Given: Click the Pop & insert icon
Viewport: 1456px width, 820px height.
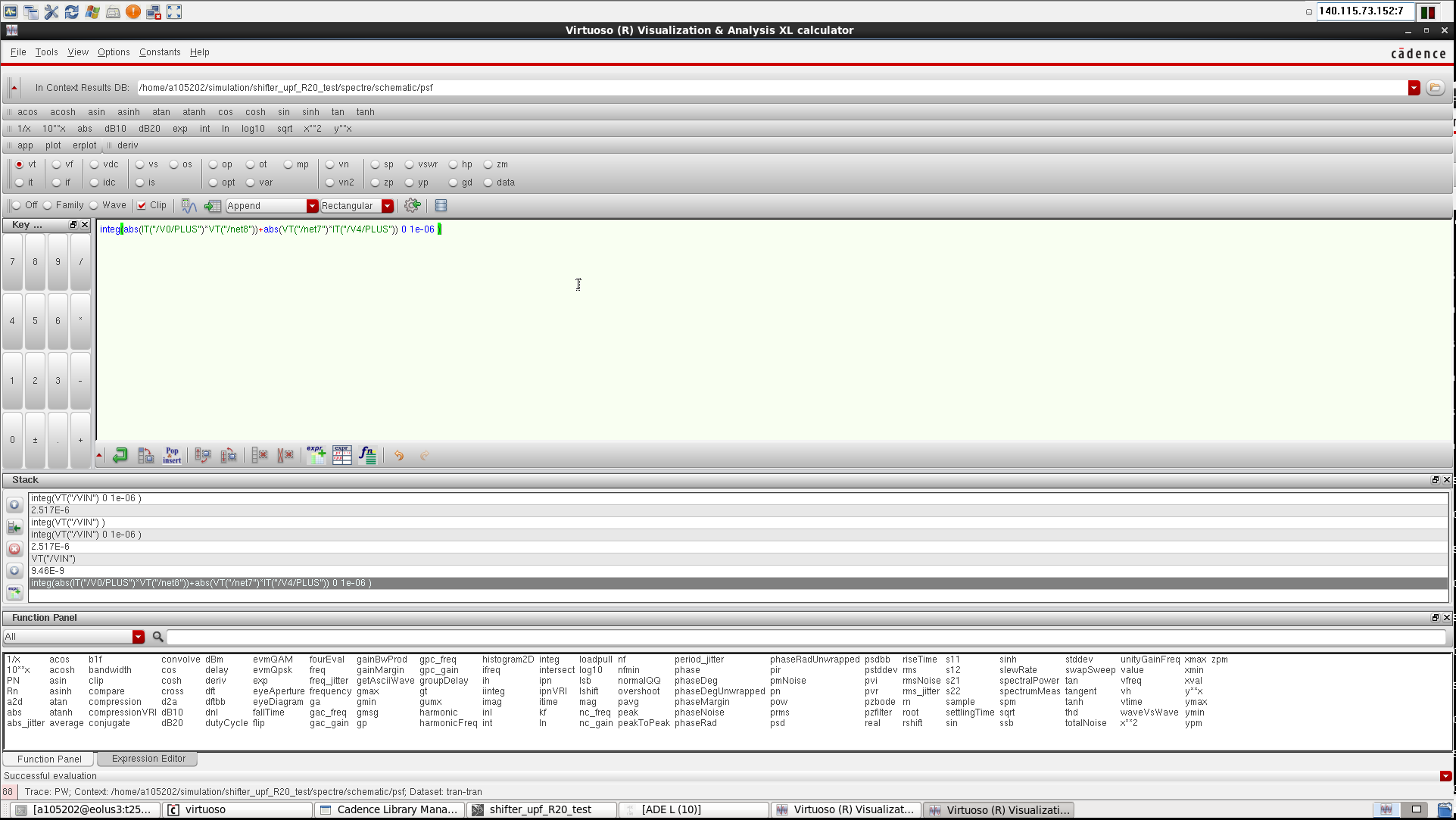Looking at the screenshot, I should click(172, 455).
